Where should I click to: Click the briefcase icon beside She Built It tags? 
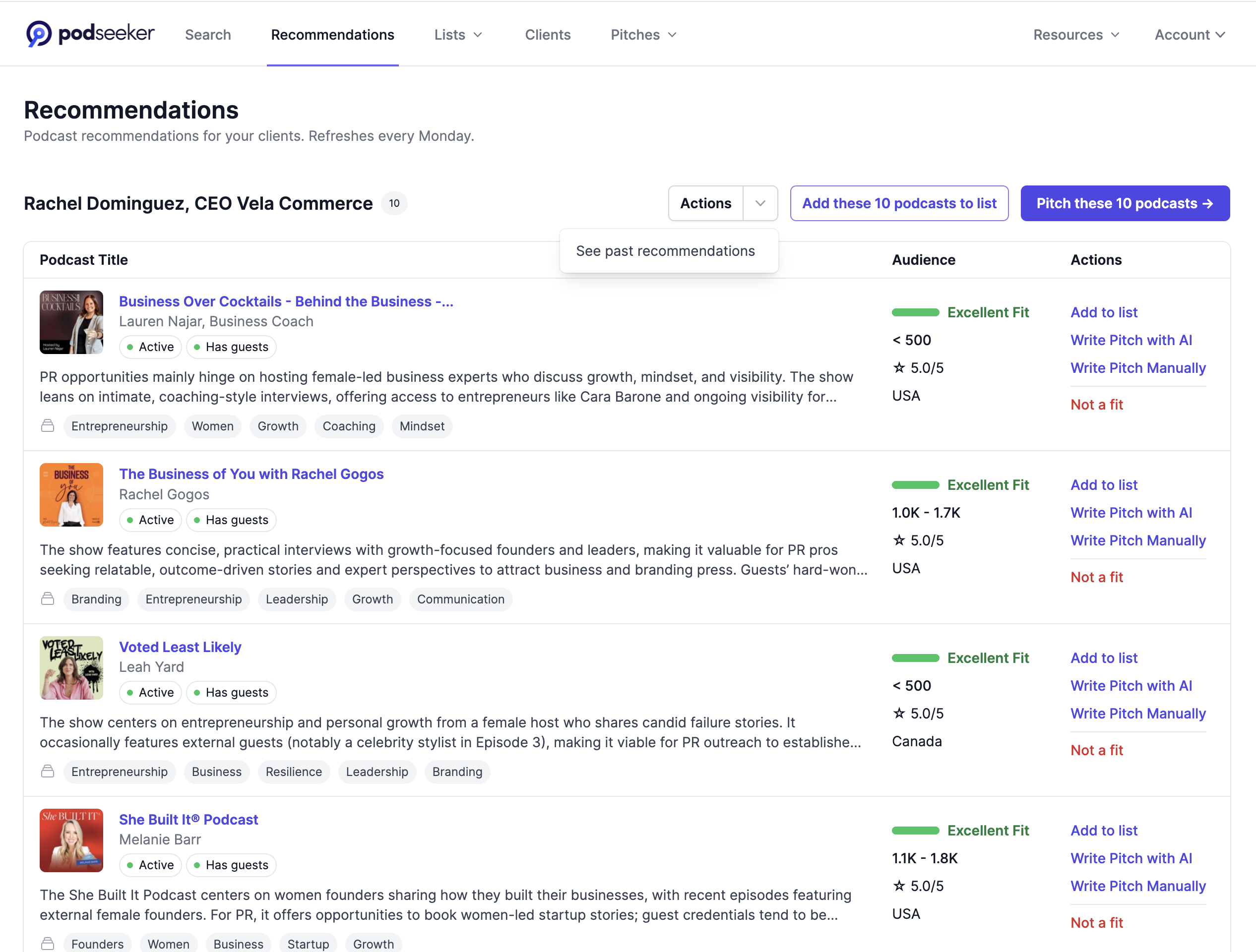(x=48, y=943)
